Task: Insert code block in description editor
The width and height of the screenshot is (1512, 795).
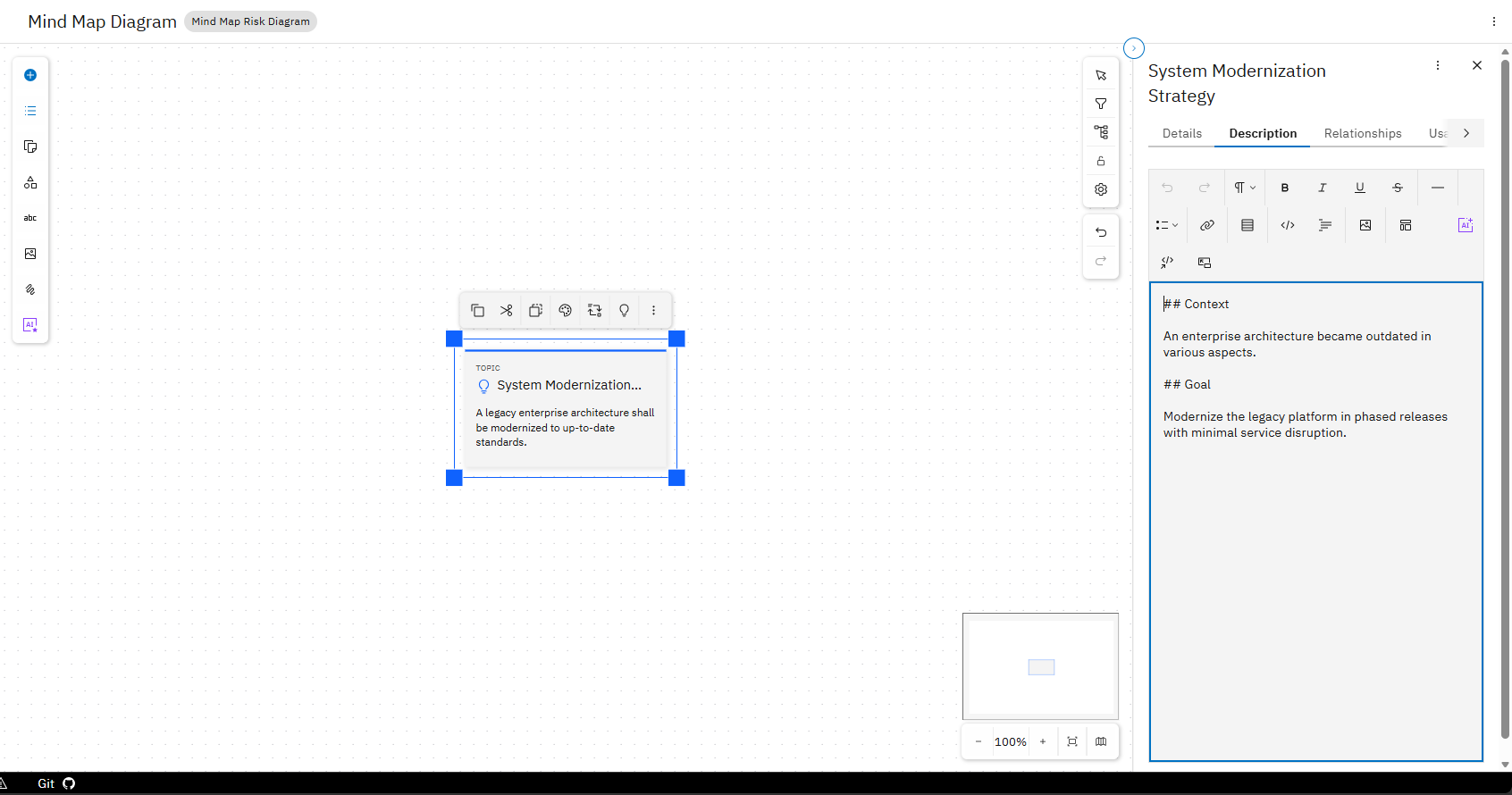Action: point(1288,225)
